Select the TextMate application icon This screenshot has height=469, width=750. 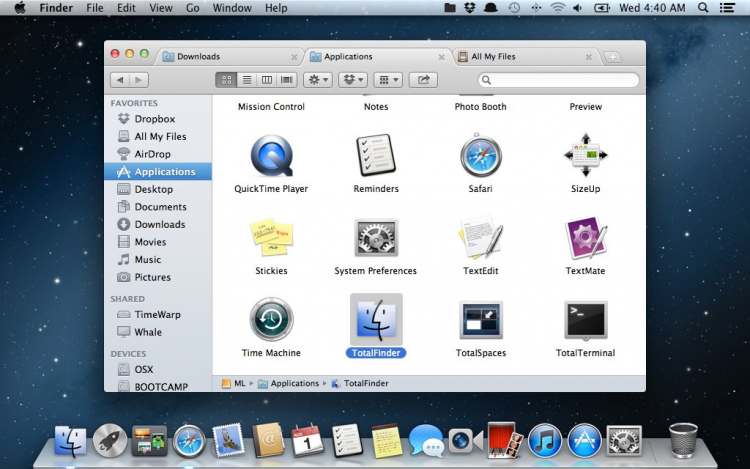[x=585, y=238]
